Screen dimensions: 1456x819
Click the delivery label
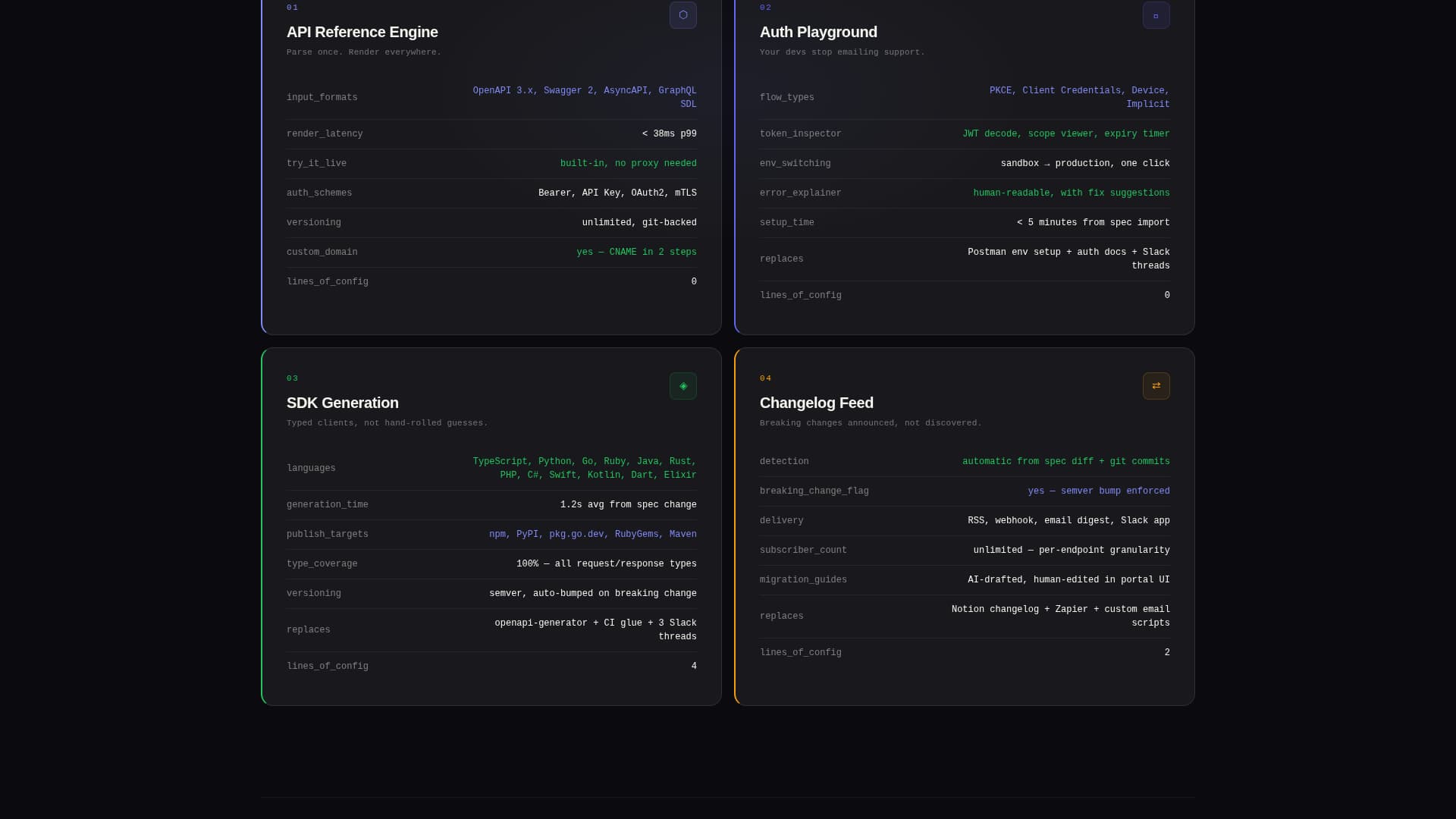(x=781, y=521)
